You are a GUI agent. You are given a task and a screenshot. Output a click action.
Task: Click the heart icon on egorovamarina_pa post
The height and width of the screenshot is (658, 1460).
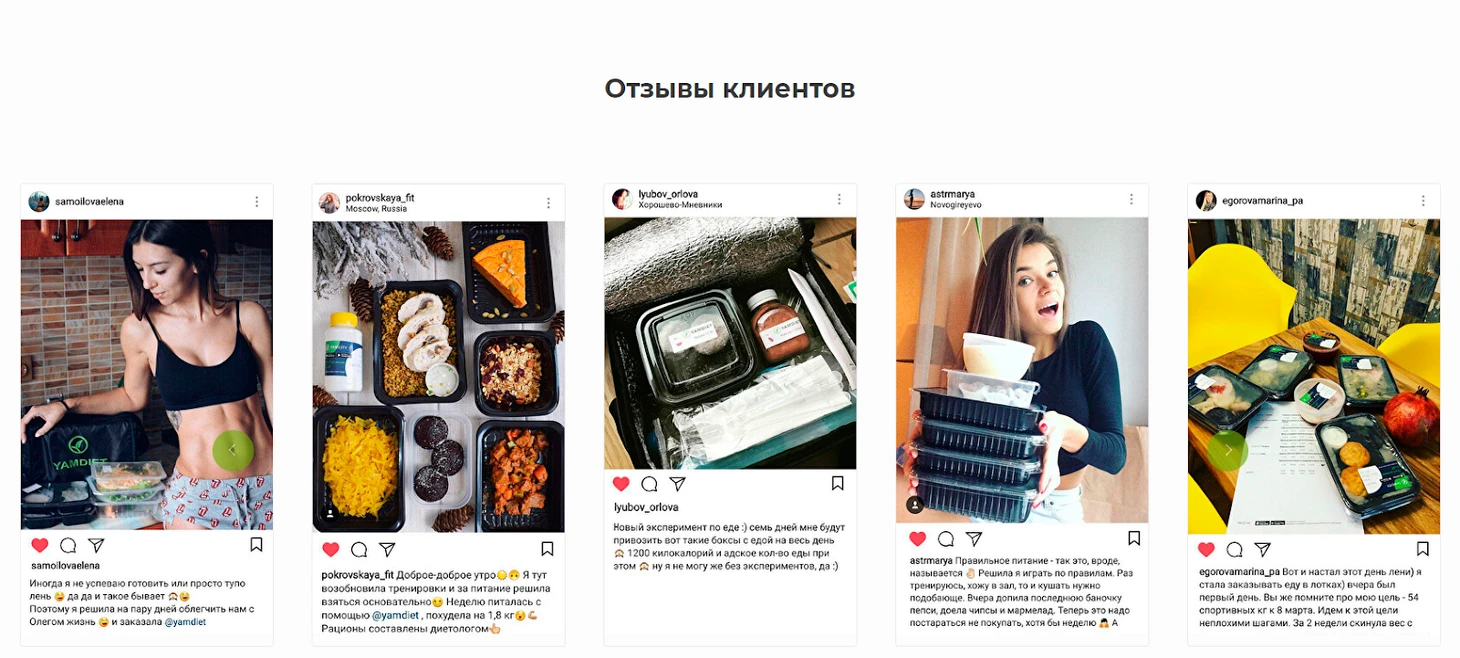pos(1206,549)
